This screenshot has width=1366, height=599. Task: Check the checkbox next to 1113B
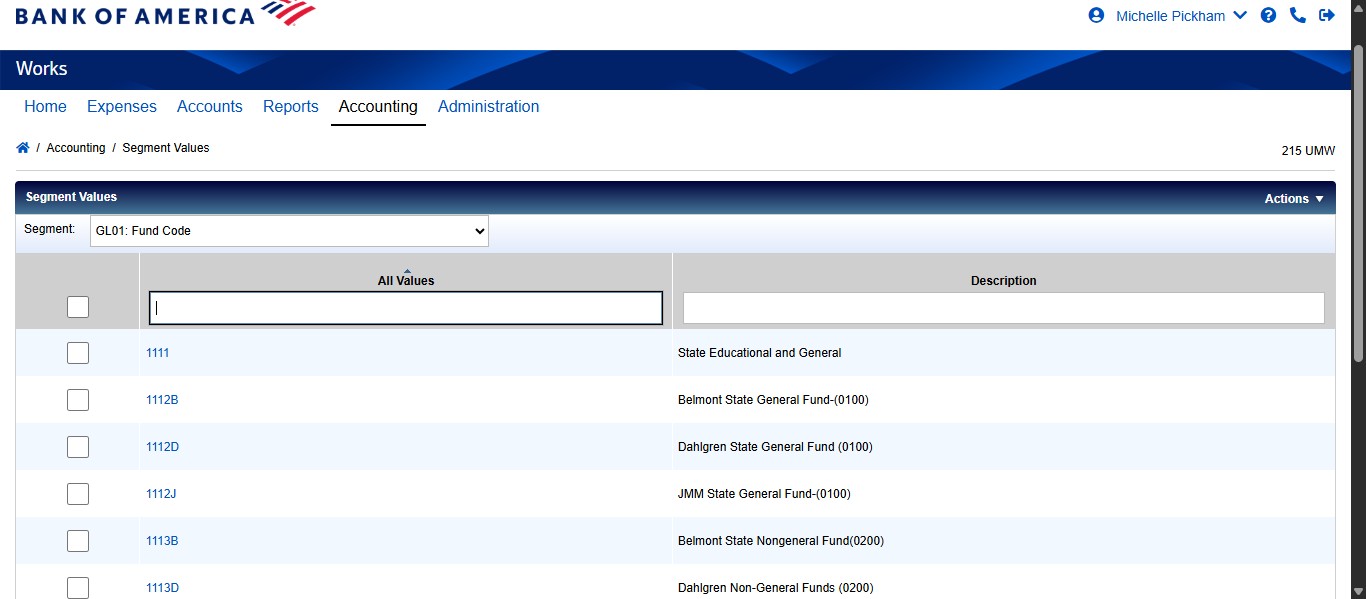coord(77,540)
